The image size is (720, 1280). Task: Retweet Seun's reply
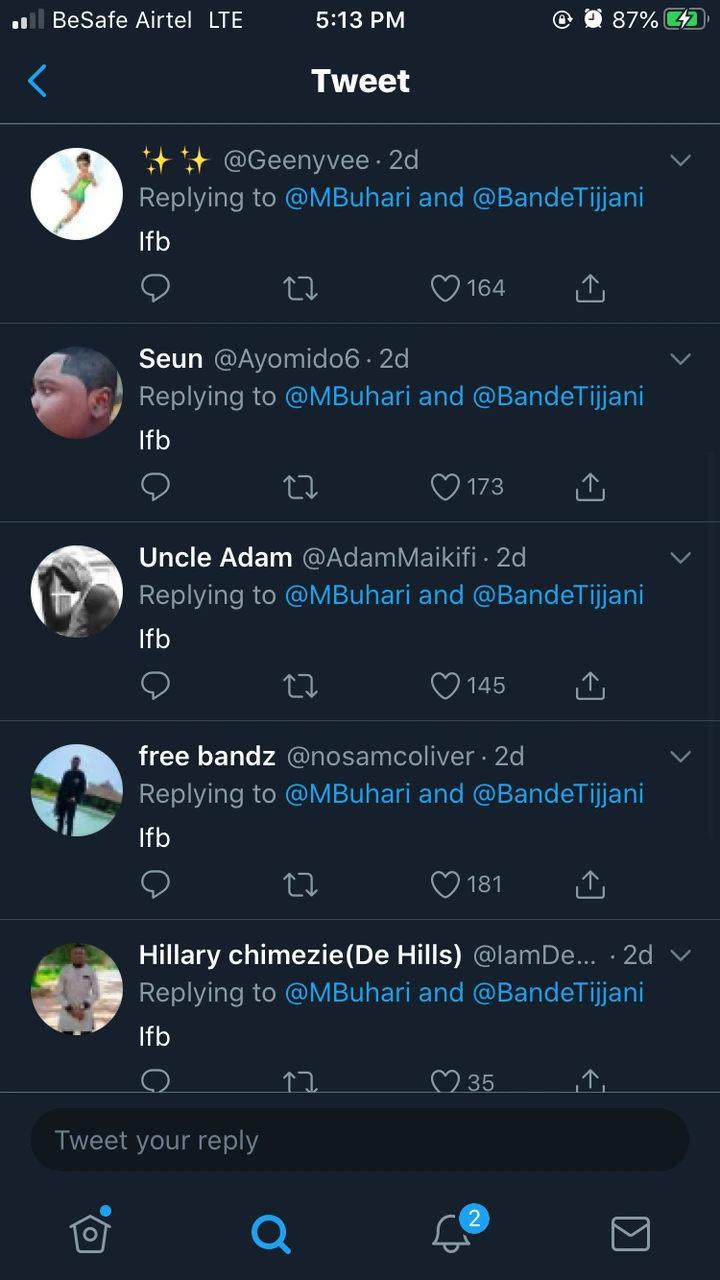coord(300,488)
